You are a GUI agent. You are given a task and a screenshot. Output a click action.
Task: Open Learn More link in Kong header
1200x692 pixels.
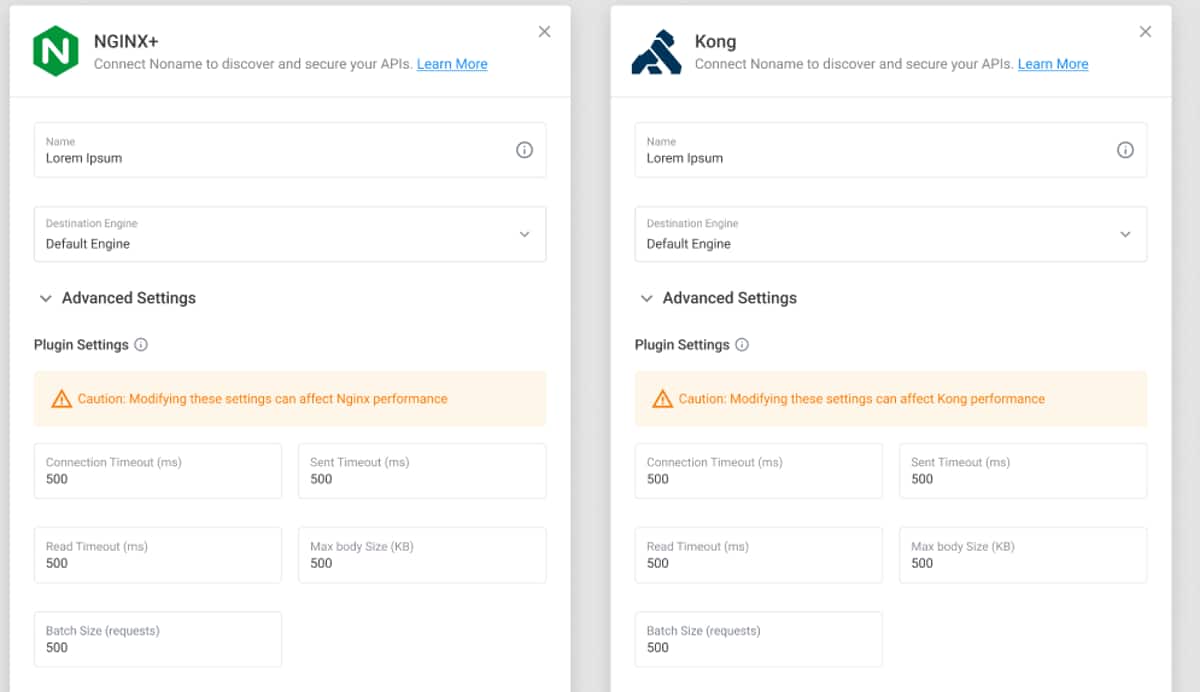[x=1053, y=64]
